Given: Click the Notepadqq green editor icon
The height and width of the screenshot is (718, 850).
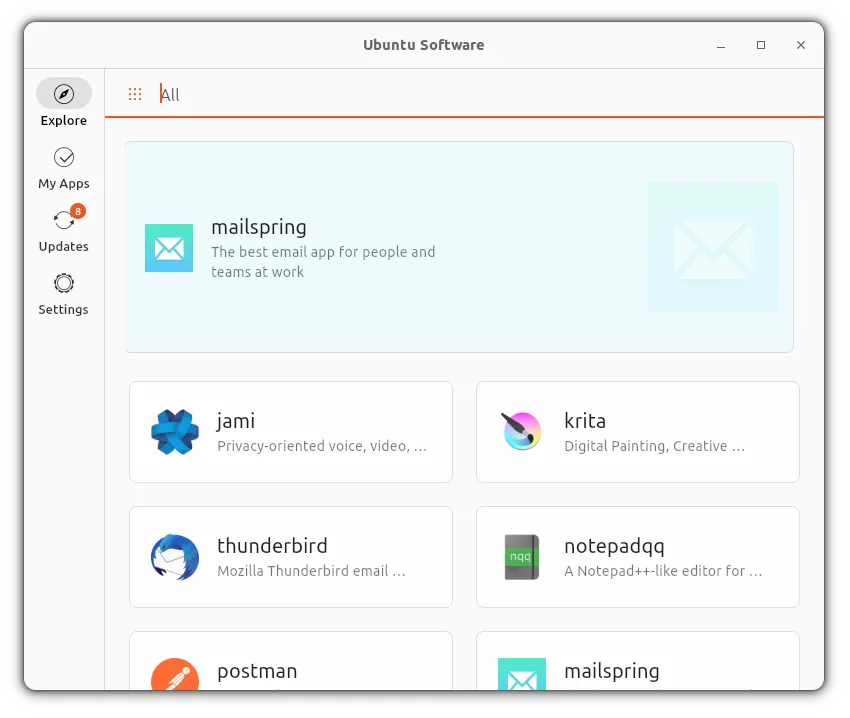Looking at the screenshot, I should click(x=521, y=557).
